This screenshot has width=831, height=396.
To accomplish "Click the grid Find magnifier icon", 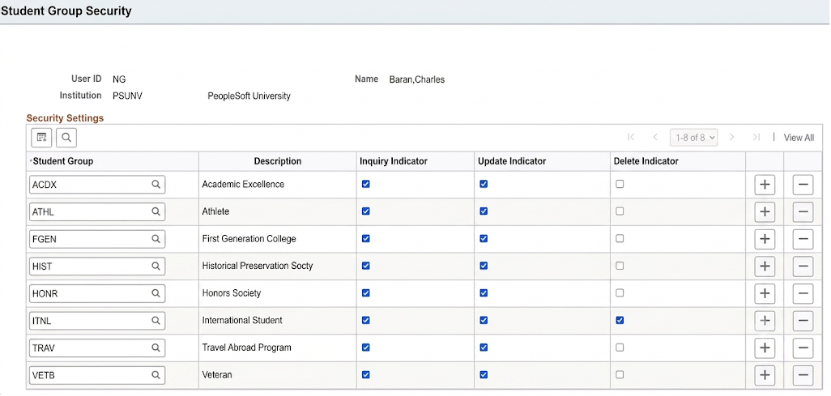I will (66, 137).
